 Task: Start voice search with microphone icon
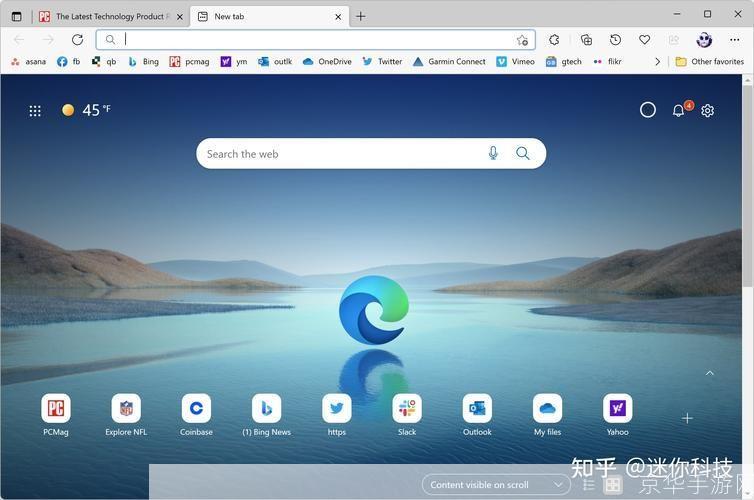click(x=493, y=153)
